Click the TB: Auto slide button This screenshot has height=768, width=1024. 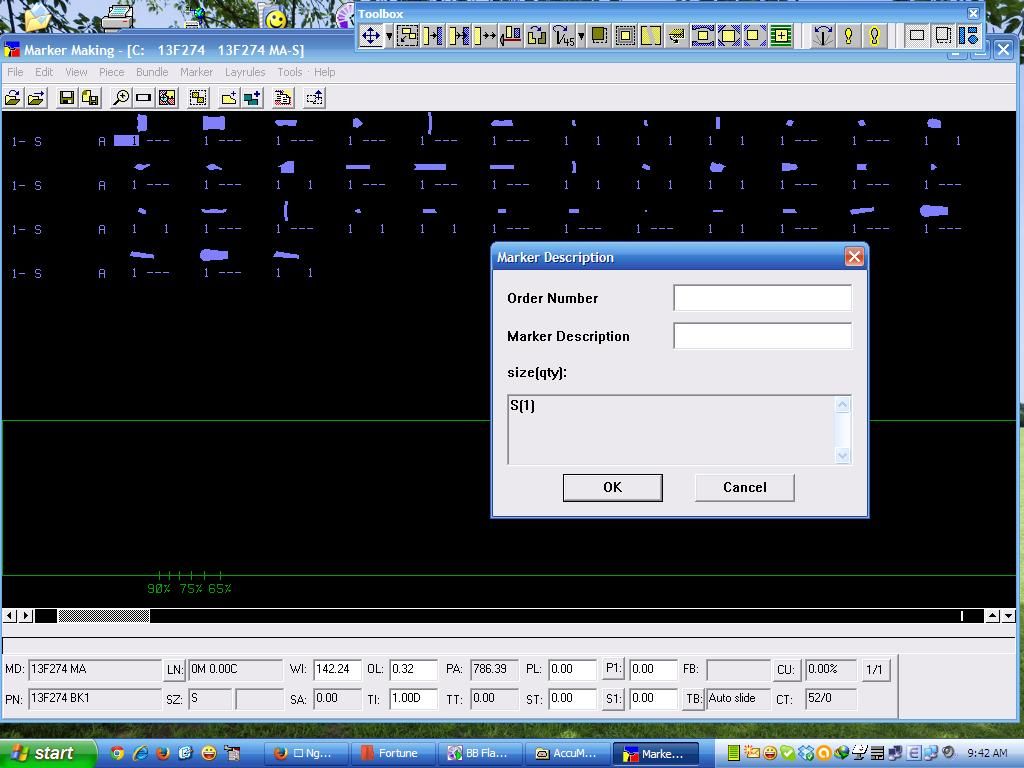click(693, 699)
